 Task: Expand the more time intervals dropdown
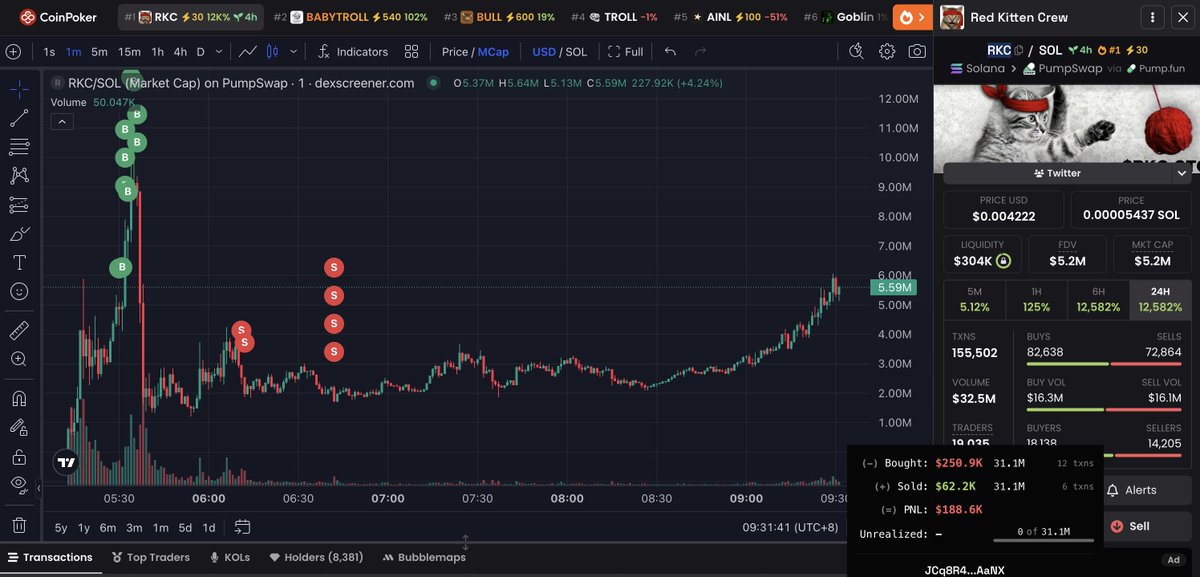220,52
